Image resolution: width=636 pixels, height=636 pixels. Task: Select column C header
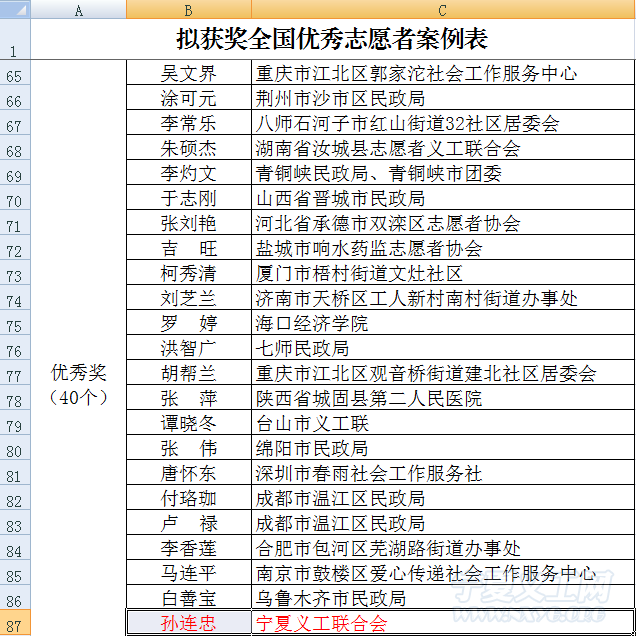tap(443, 9)
